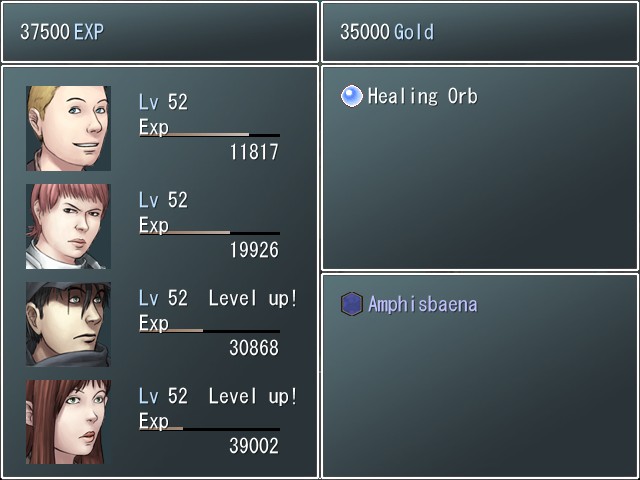640x480 pixels.
Task: Click the Exp bar showing 11817
Action: (x=210, y=135)
